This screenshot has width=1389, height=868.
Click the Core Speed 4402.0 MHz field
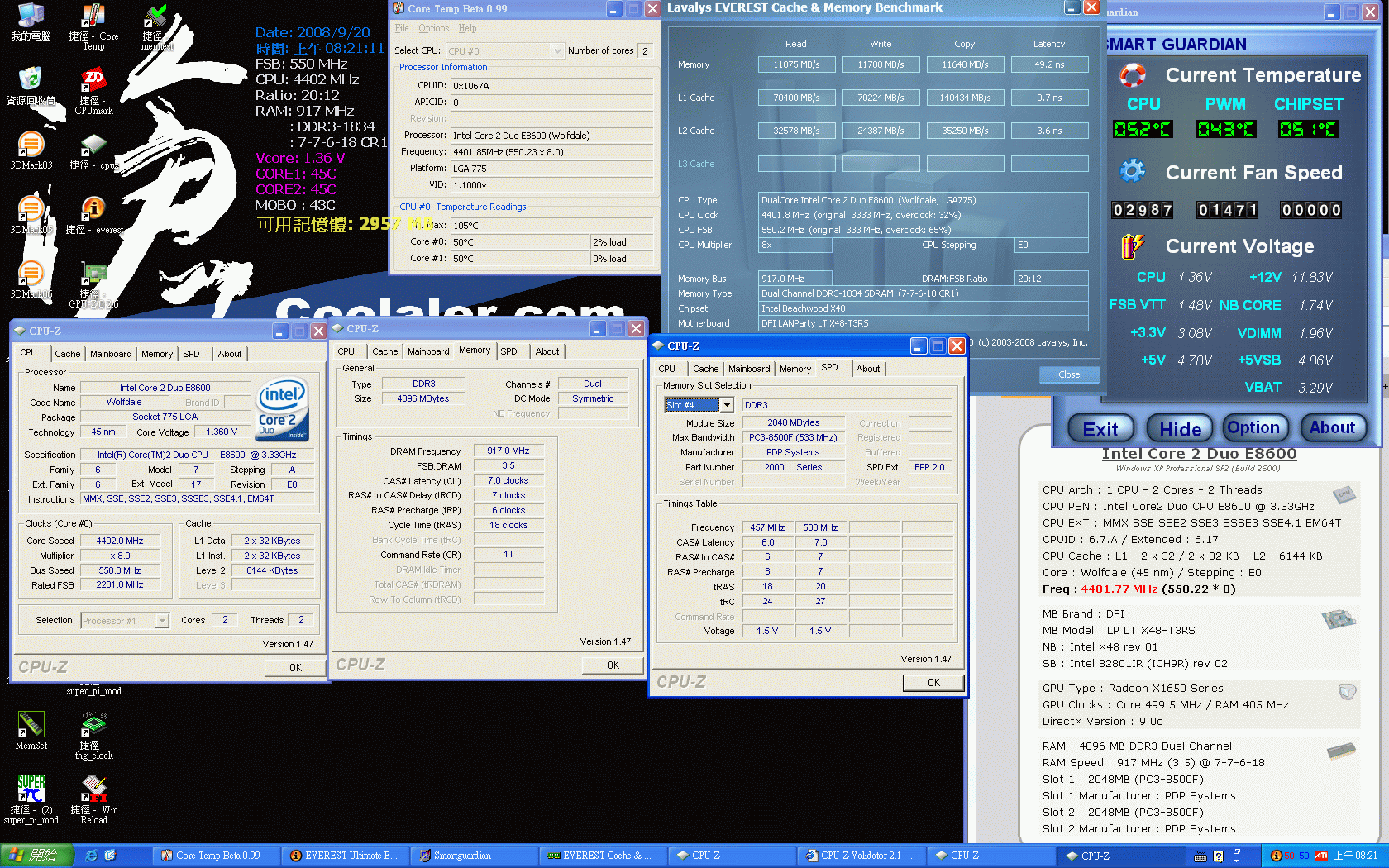point(120,541)
